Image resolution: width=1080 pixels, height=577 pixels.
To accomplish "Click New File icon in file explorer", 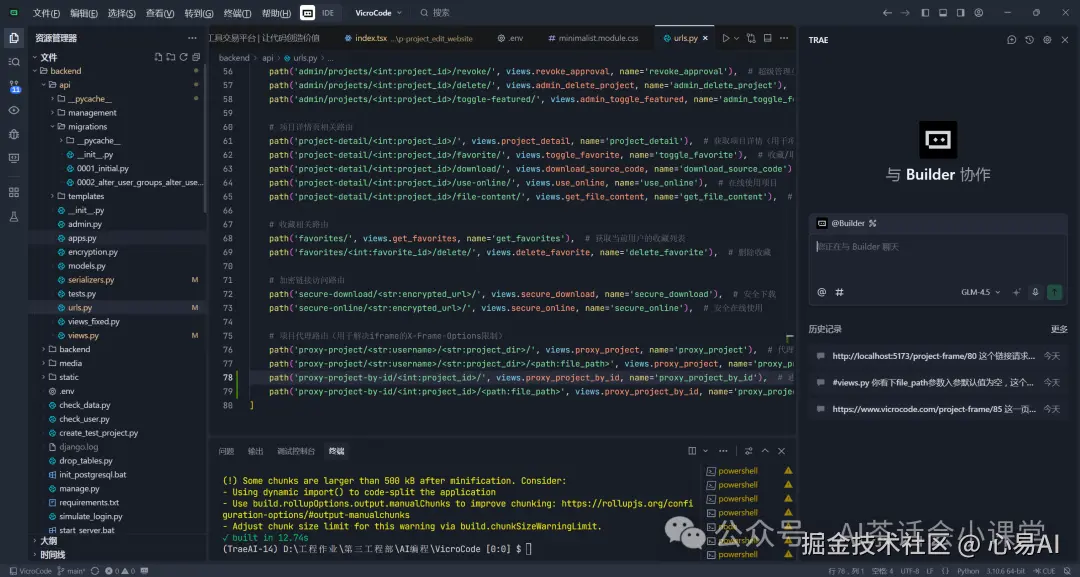I will tap(158, 57).
